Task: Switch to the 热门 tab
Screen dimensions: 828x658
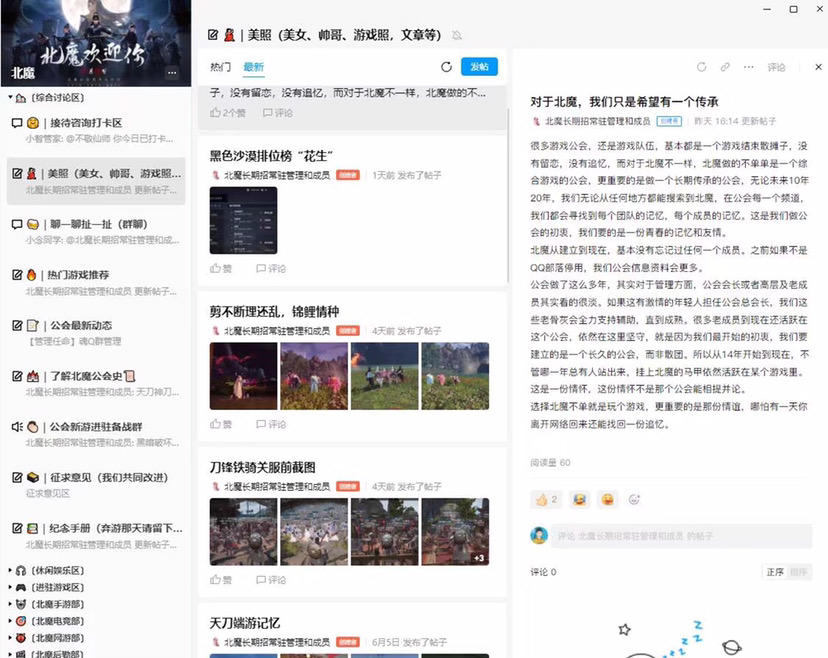Action: 220,67
